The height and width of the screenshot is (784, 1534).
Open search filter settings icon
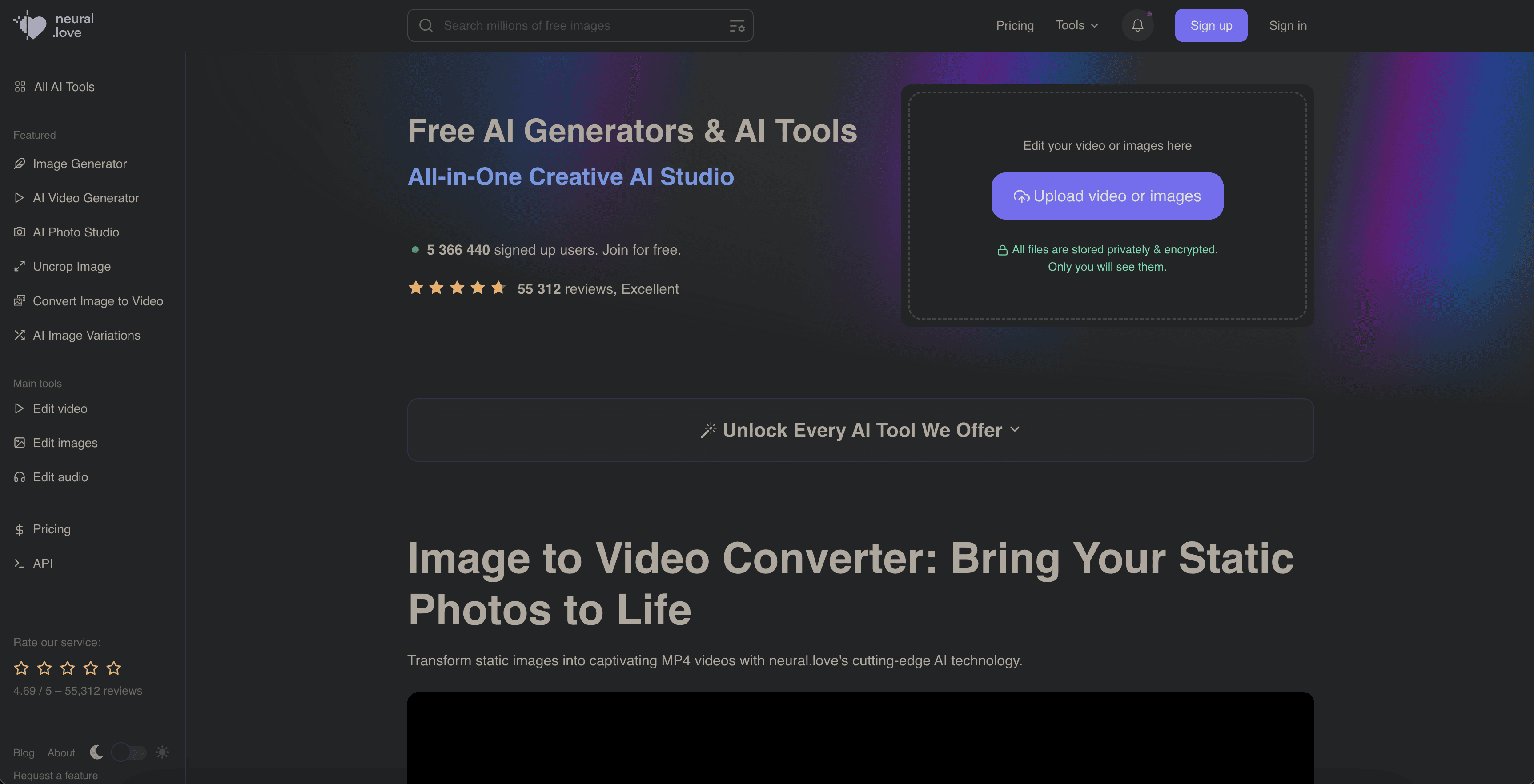737,26
